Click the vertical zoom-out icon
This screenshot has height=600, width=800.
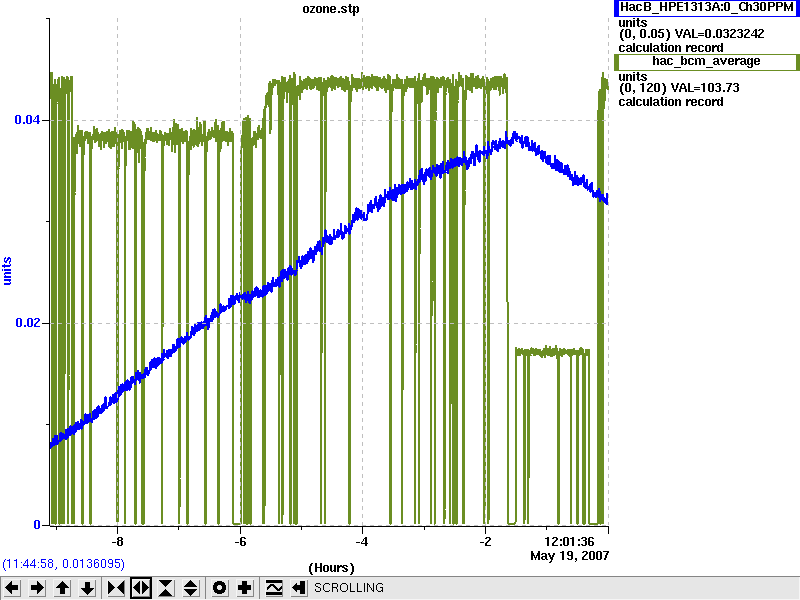[191, 588]
